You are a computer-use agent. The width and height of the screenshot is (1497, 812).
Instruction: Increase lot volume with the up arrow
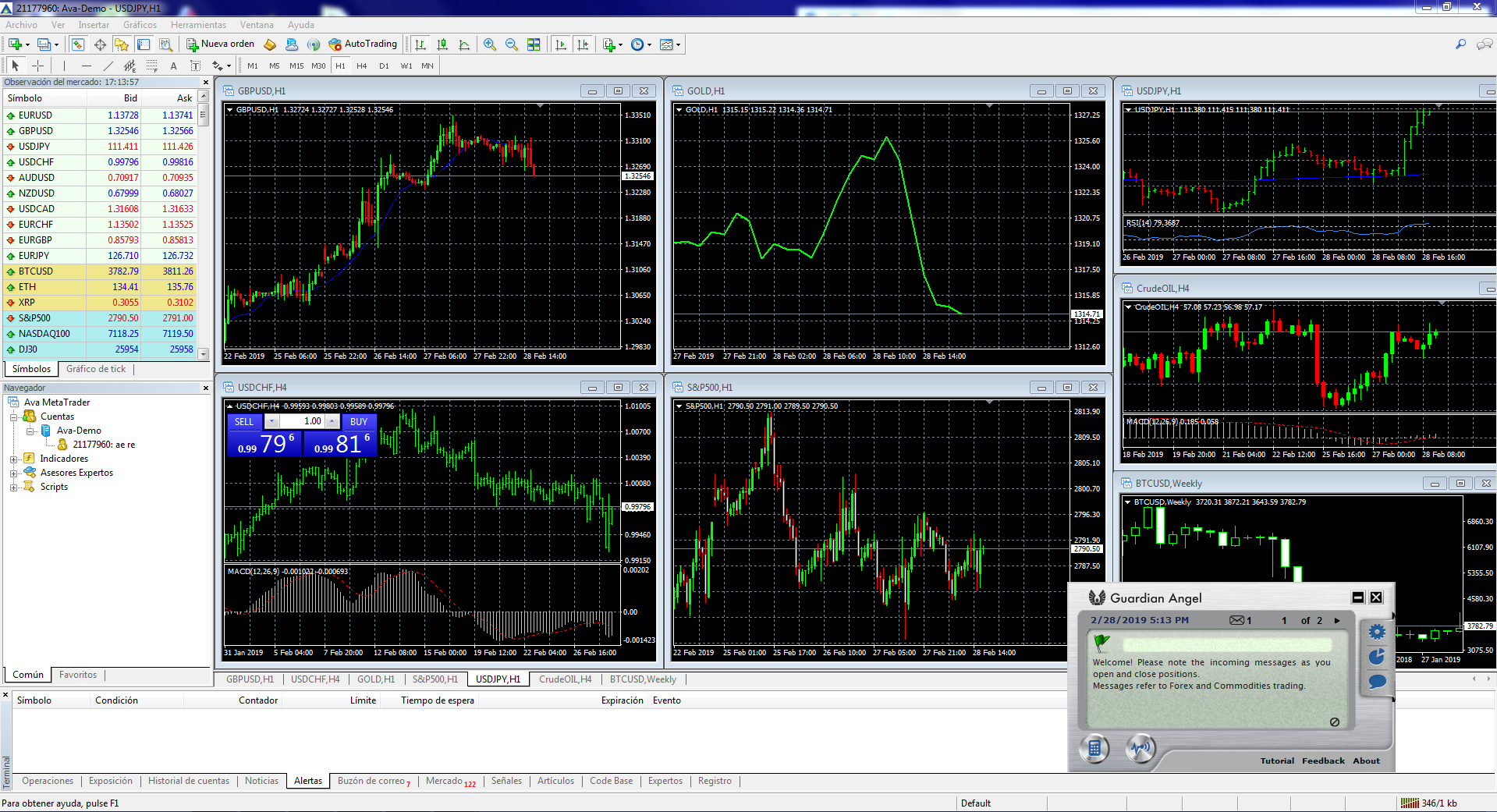click(x=332, y=421)
